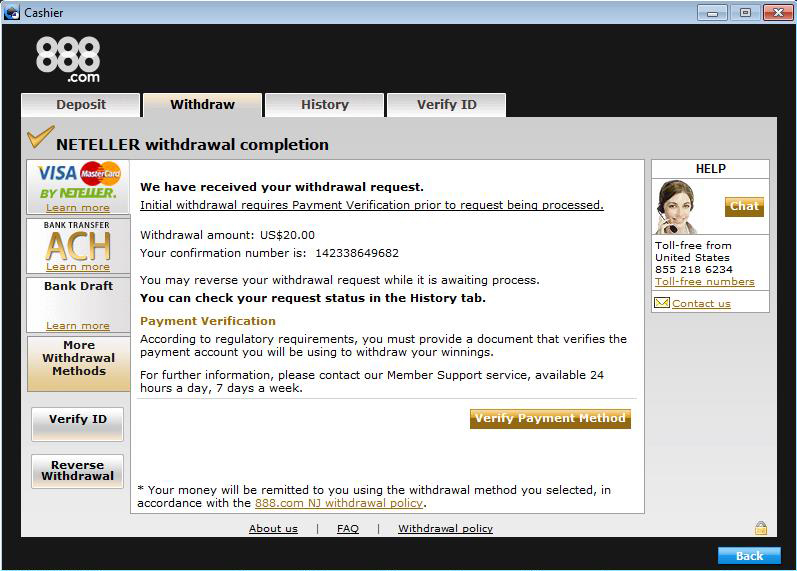This screenshot has width=797, height=571.
Task: Open the About us footer link
Action: [x=273, y=528]
